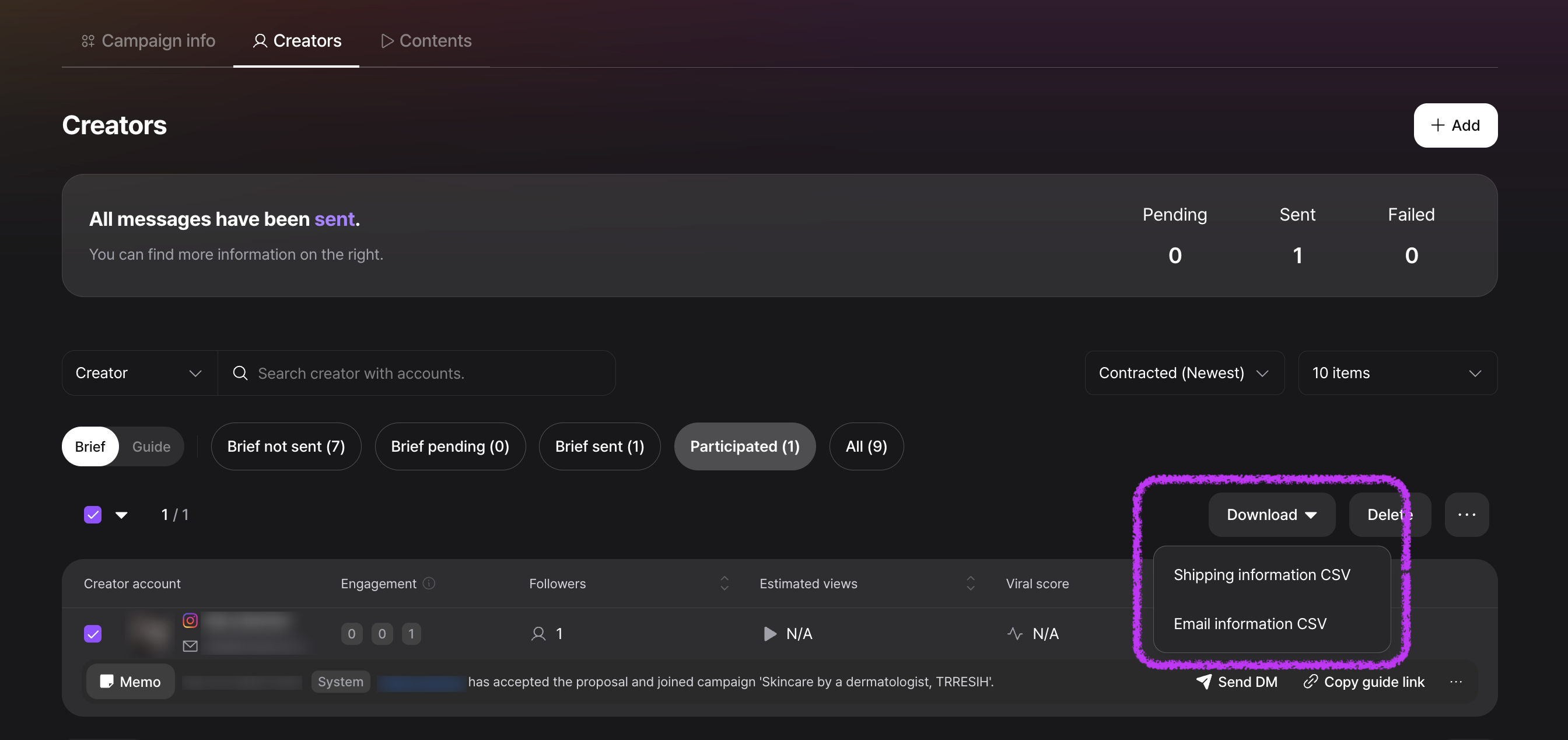The width and height of the screenshot is (1568, 740).
Task: Open creator row's more options ellipsis
Action: tap(1455, 682)
